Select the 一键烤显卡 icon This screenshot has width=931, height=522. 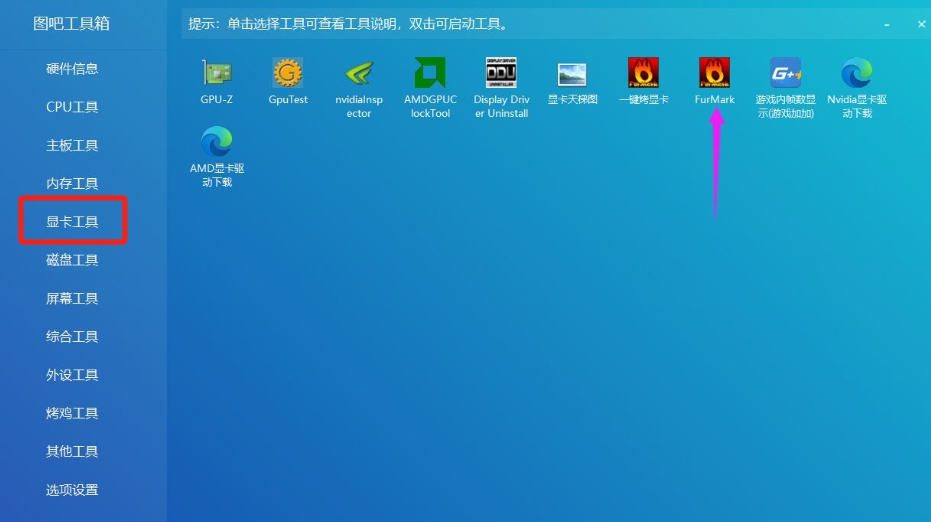click(643, 74)
